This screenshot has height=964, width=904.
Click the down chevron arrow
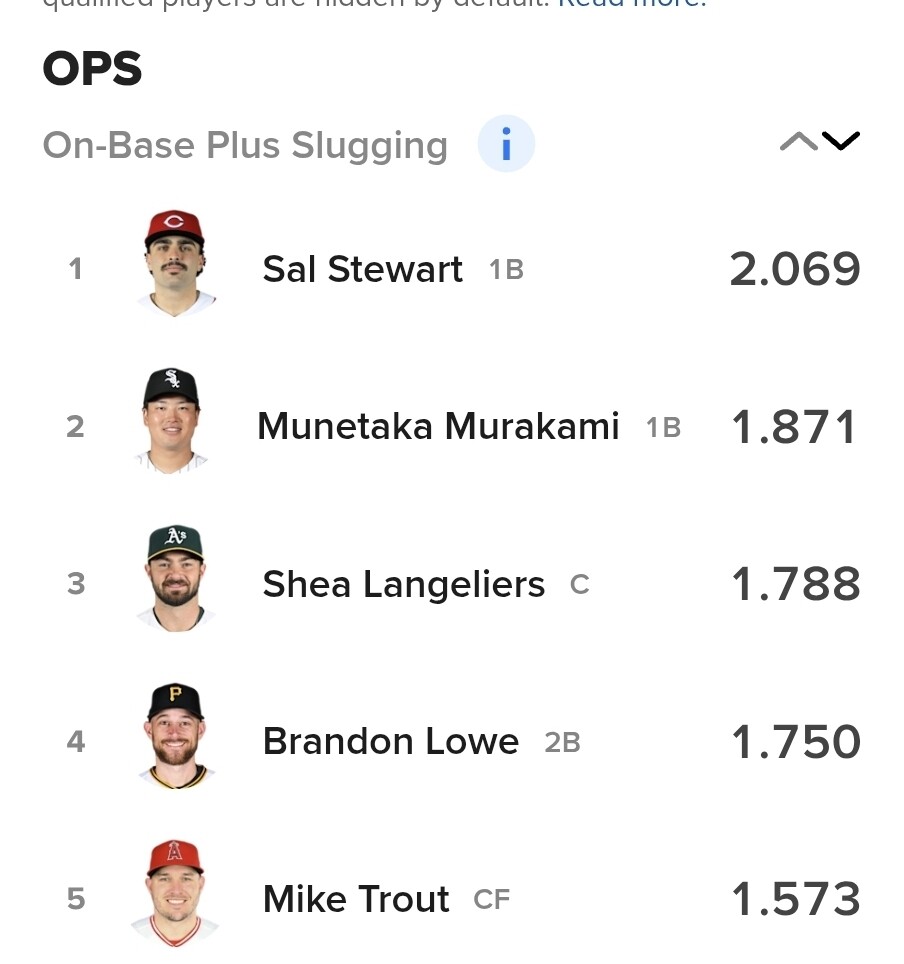(841, 141)
